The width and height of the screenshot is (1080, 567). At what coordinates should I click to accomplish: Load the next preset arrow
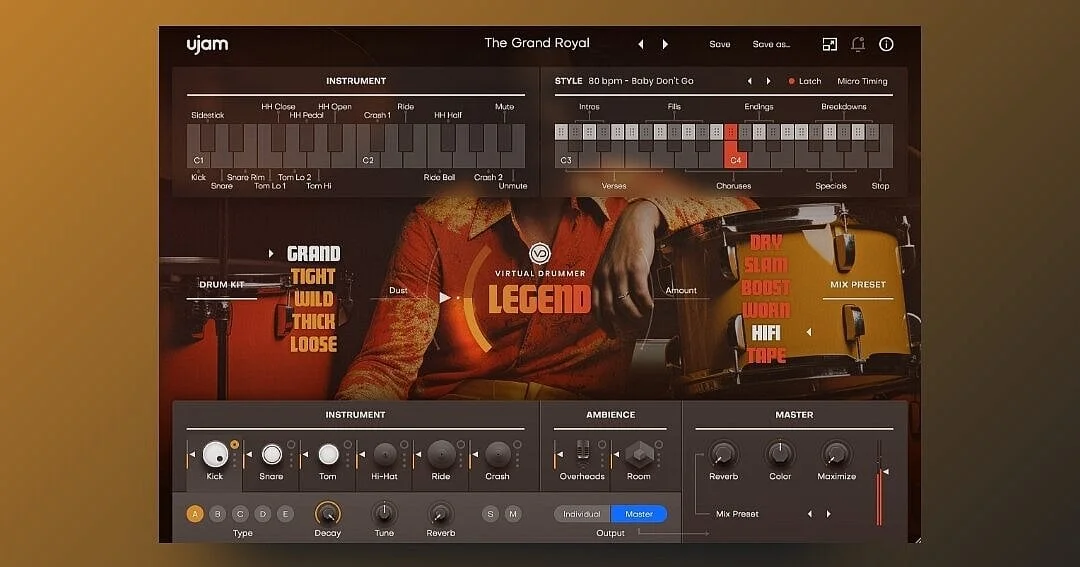(x=665, y=44)
